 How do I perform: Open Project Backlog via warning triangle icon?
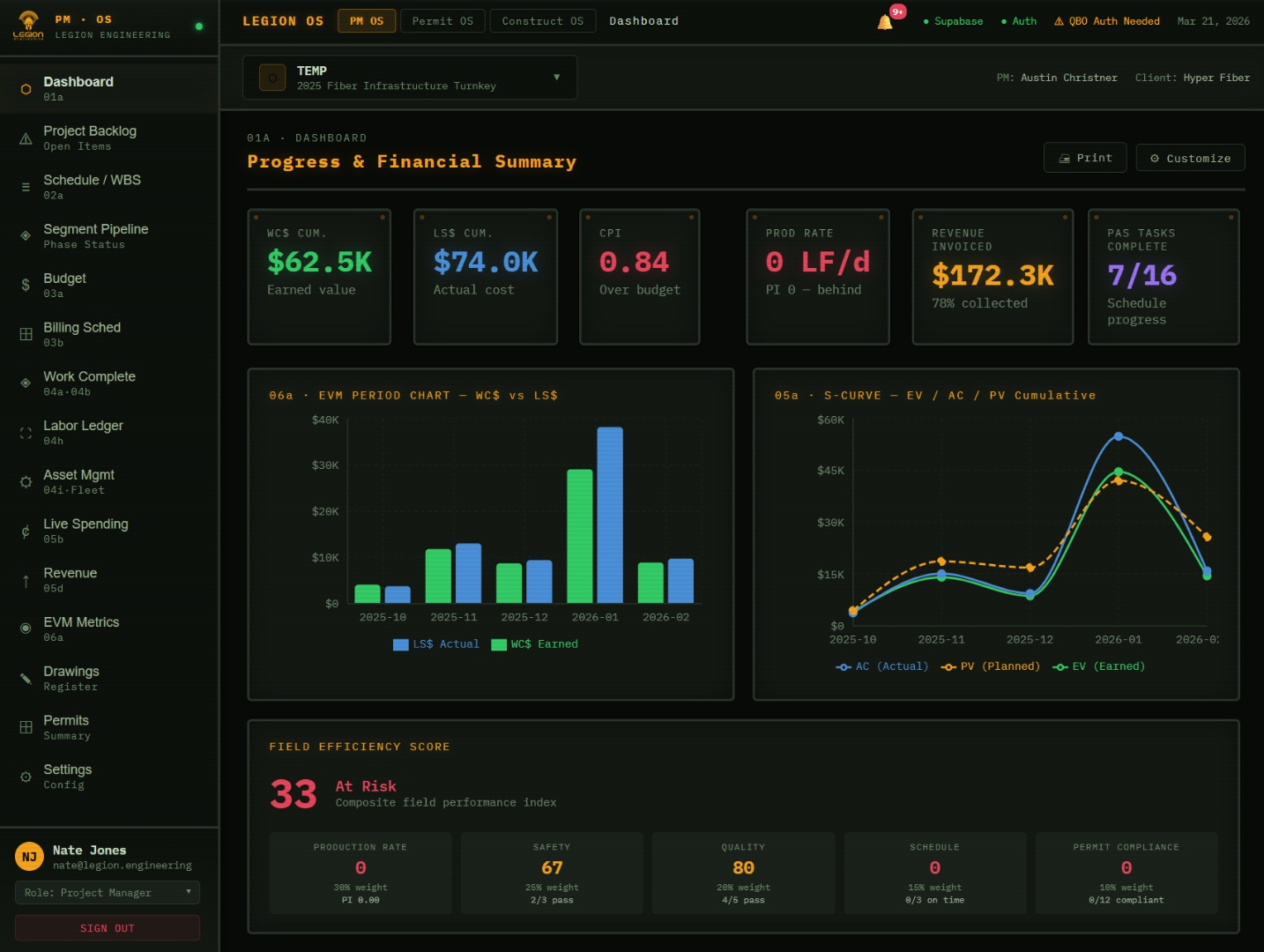coord(26,138)
